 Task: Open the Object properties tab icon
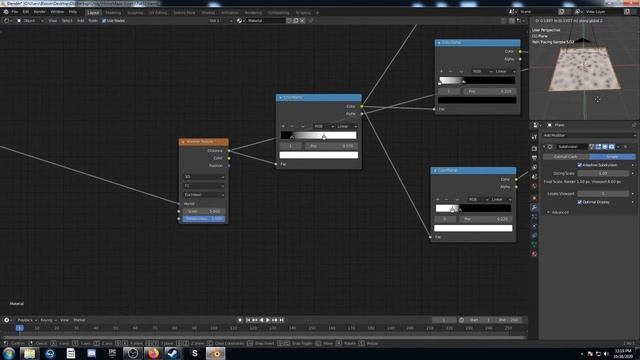point(534,198)
